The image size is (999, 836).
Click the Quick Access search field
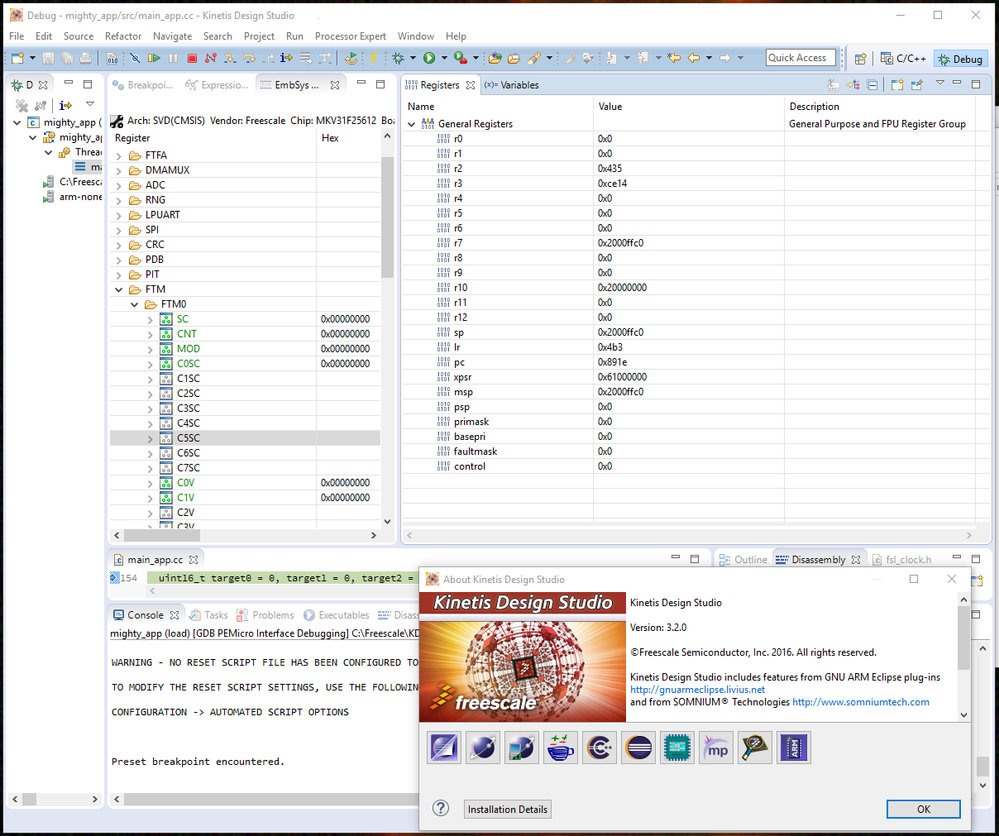[x=800, y=58]
